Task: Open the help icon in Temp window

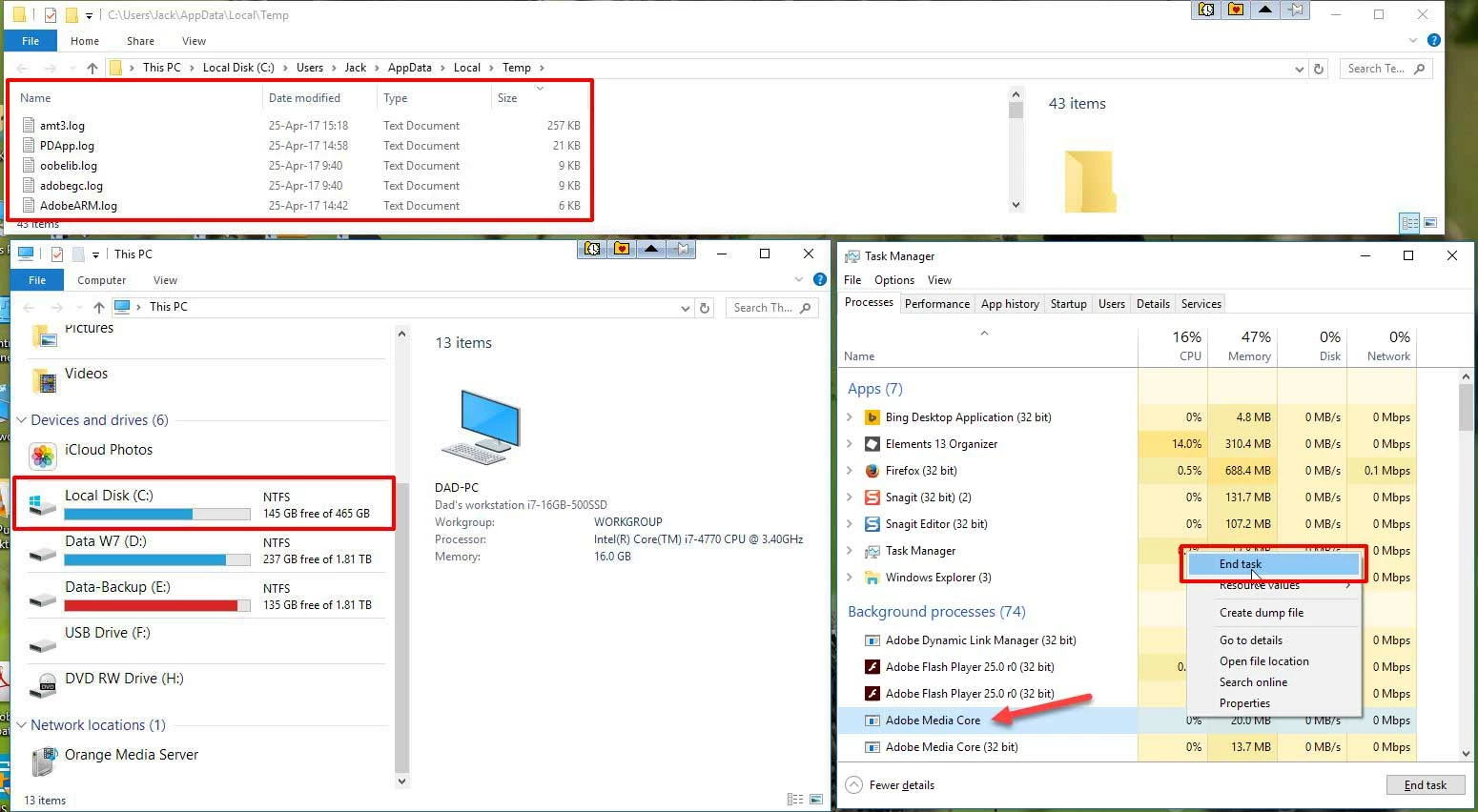Action: tap(1433, 40)
